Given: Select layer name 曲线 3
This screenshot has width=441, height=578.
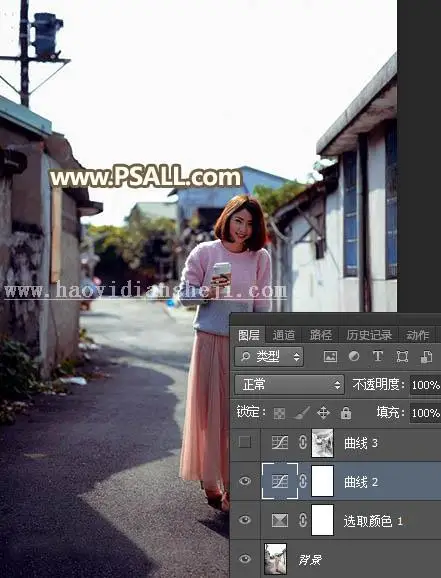Looking at the screenshot, I should [361, 443].
